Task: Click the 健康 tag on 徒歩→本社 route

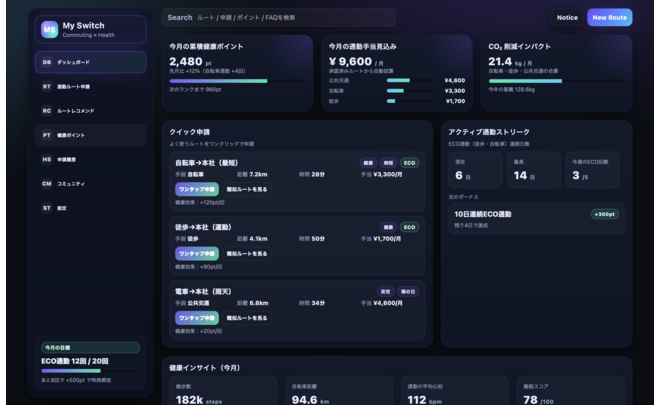Action: pos(388,227)
